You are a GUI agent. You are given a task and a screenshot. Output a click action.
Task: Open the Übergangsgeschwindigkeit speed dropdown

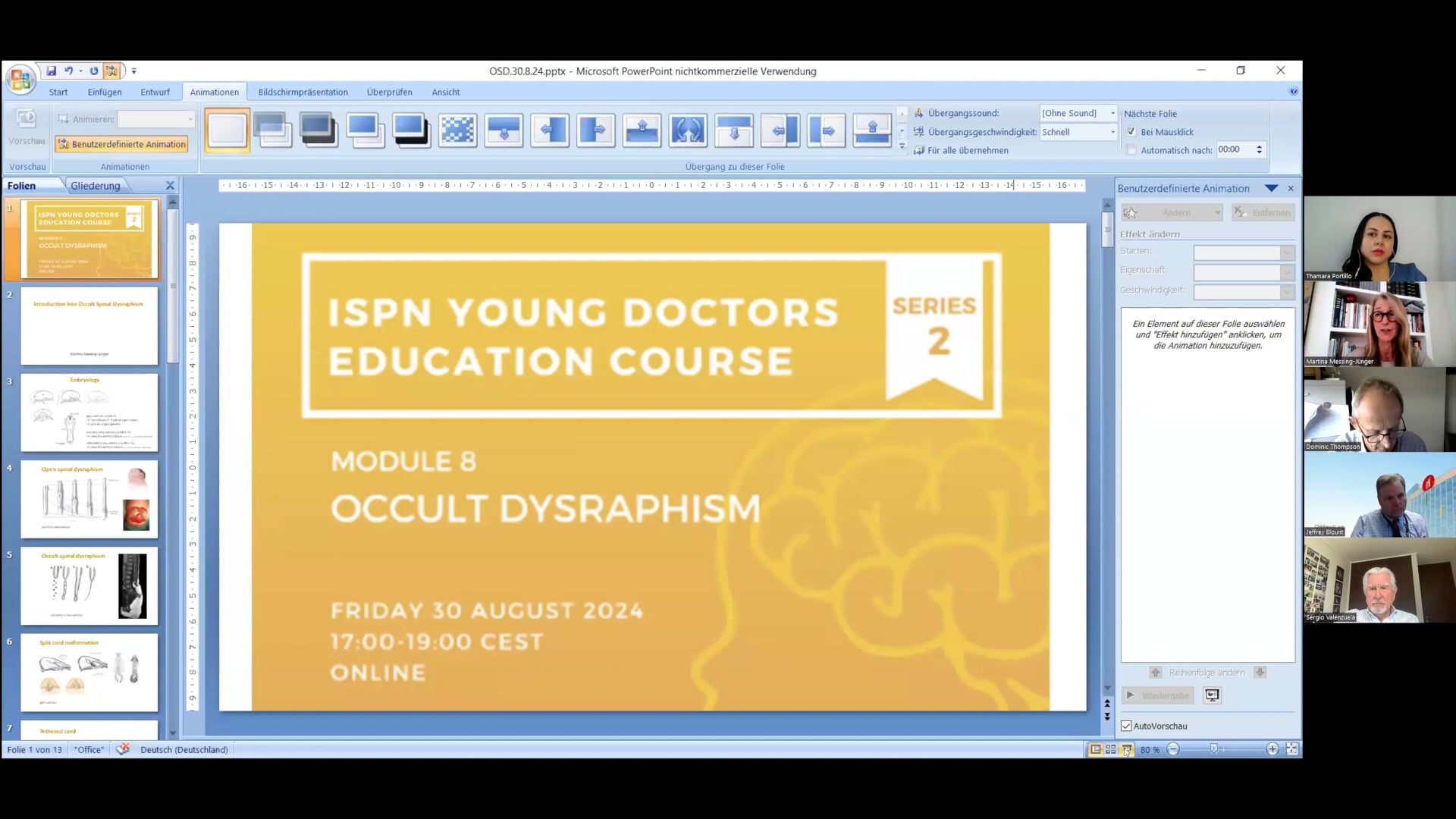pyautogui.click(x=1112, y=131)
